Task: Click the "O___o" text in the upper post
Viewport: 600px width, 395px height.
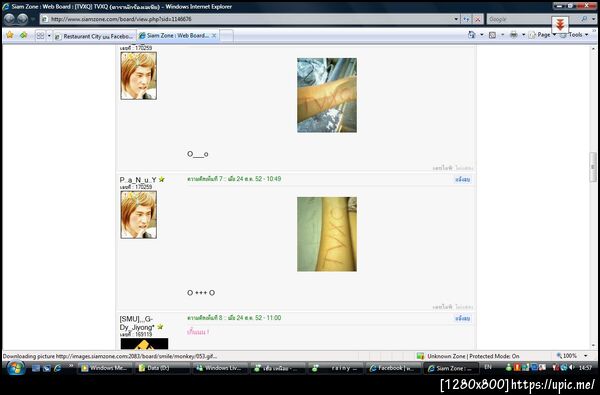Action: (x=198, y=154)
